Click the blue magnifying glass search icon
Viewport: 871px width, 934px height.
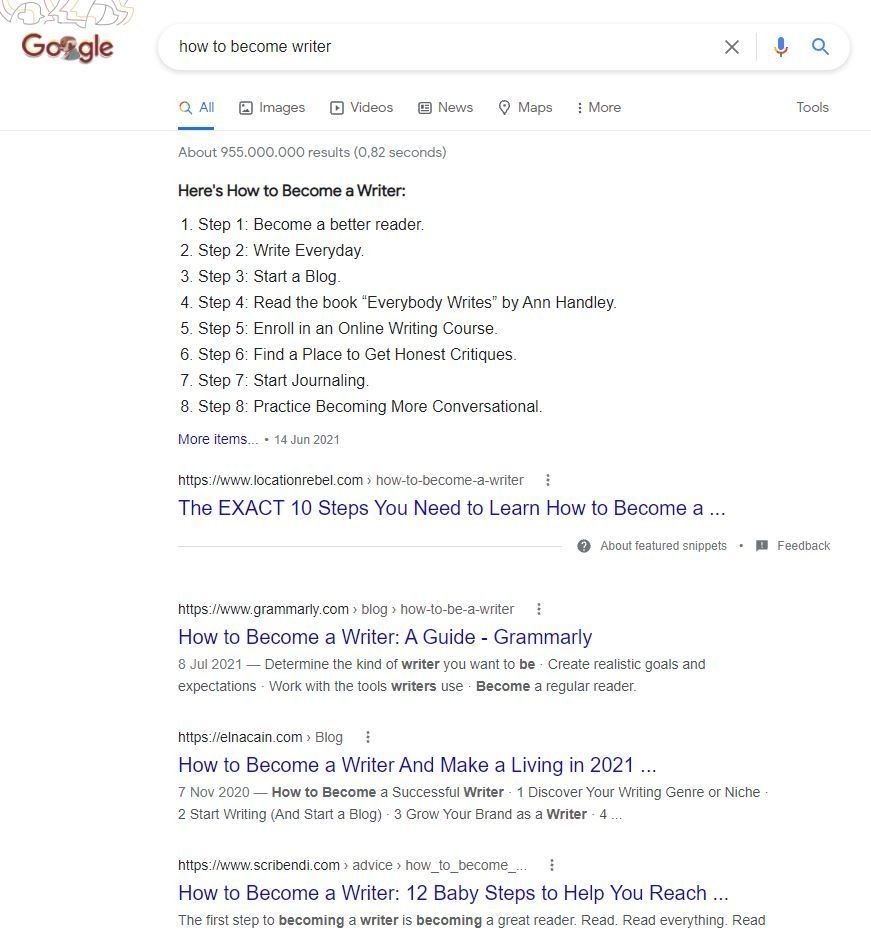coord(820,46)
